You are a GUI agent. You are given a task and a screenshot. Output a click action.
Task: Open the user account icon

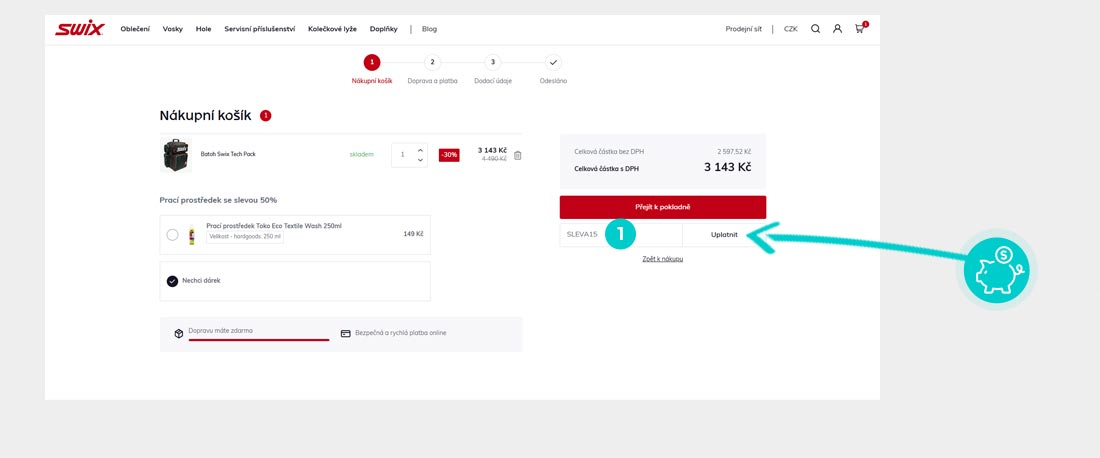837,29
